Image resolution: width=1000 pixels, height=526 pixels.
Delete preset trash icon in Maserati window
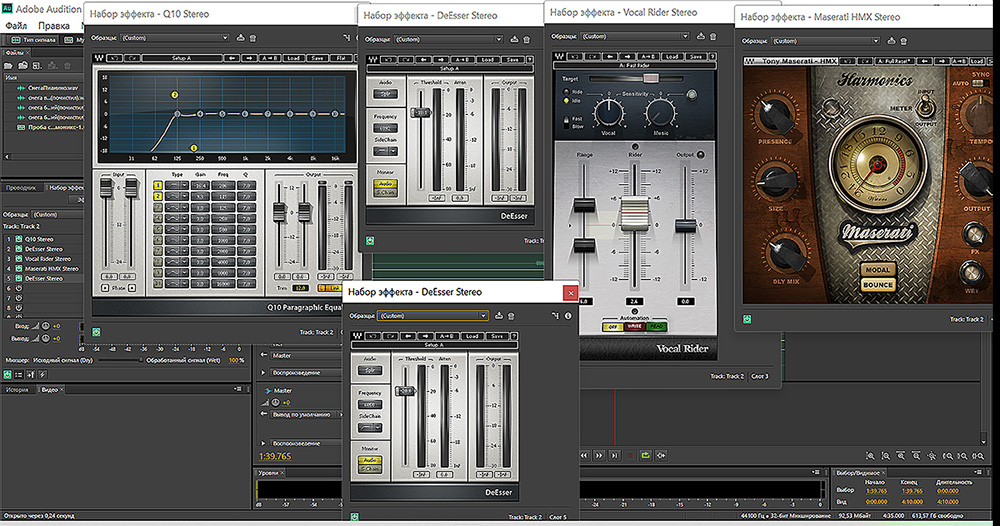coord(904,41)
